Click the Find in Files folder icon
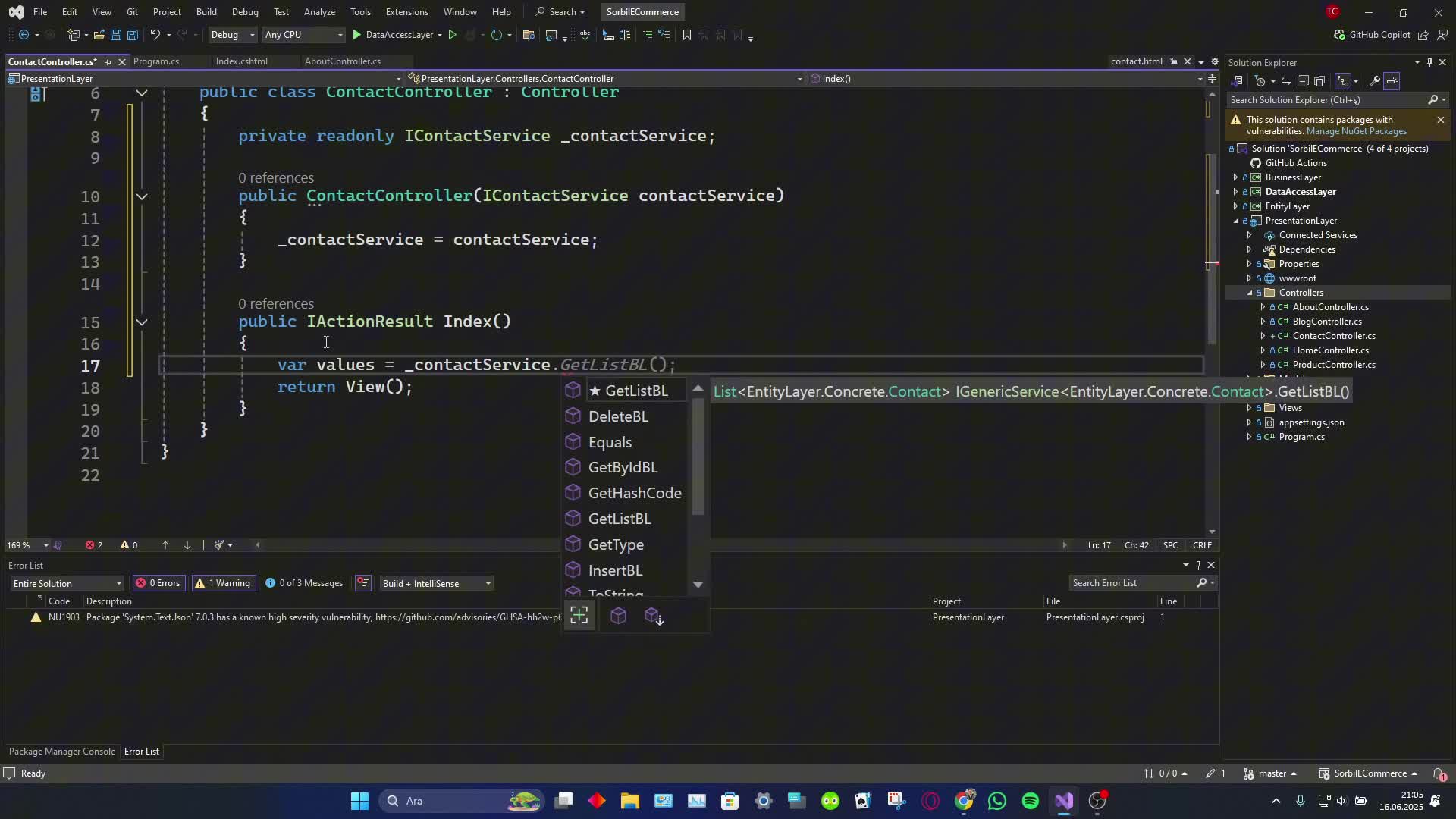 529,35
